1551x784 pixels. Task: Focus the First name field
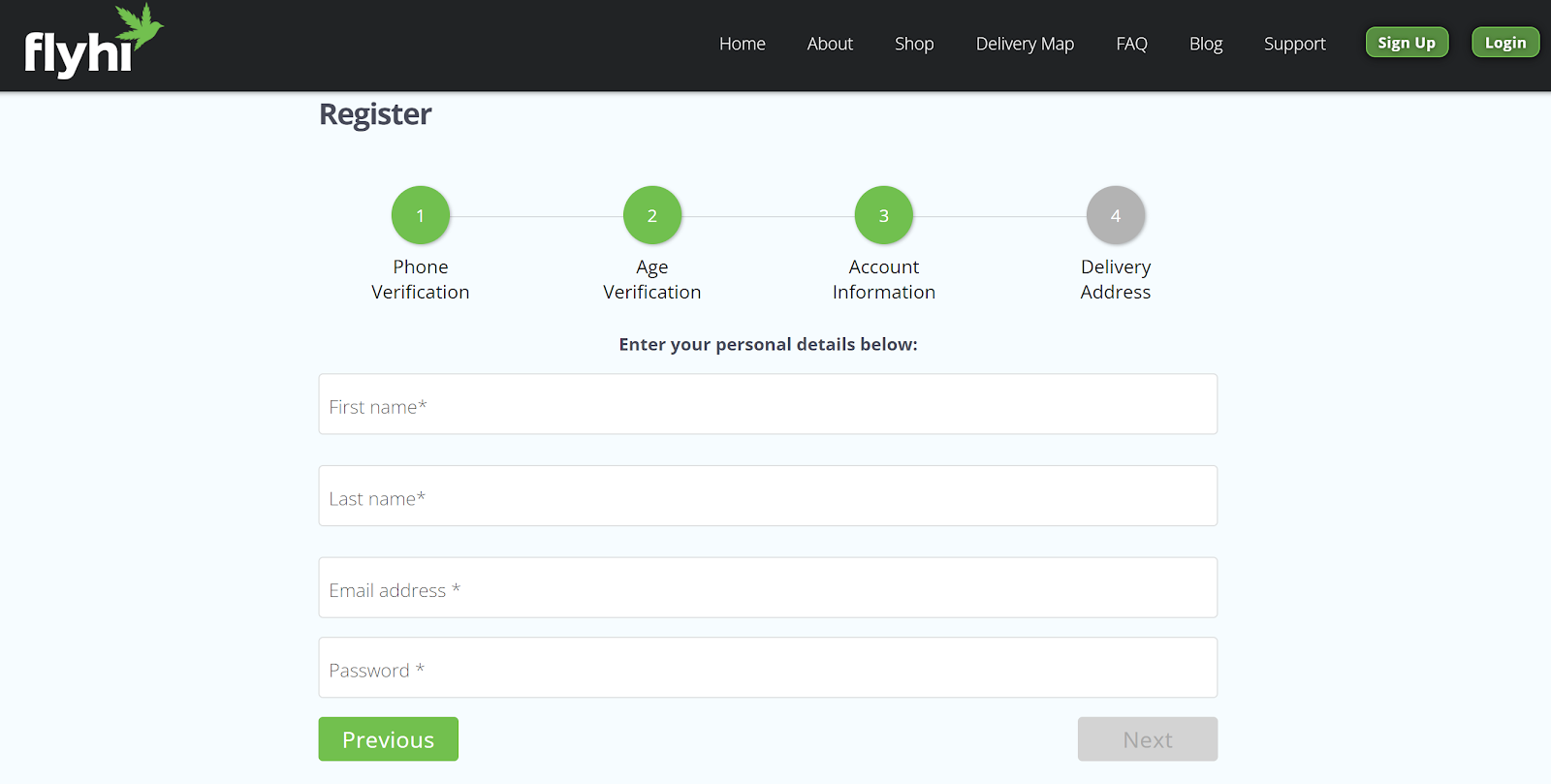[x=767, y=404]
